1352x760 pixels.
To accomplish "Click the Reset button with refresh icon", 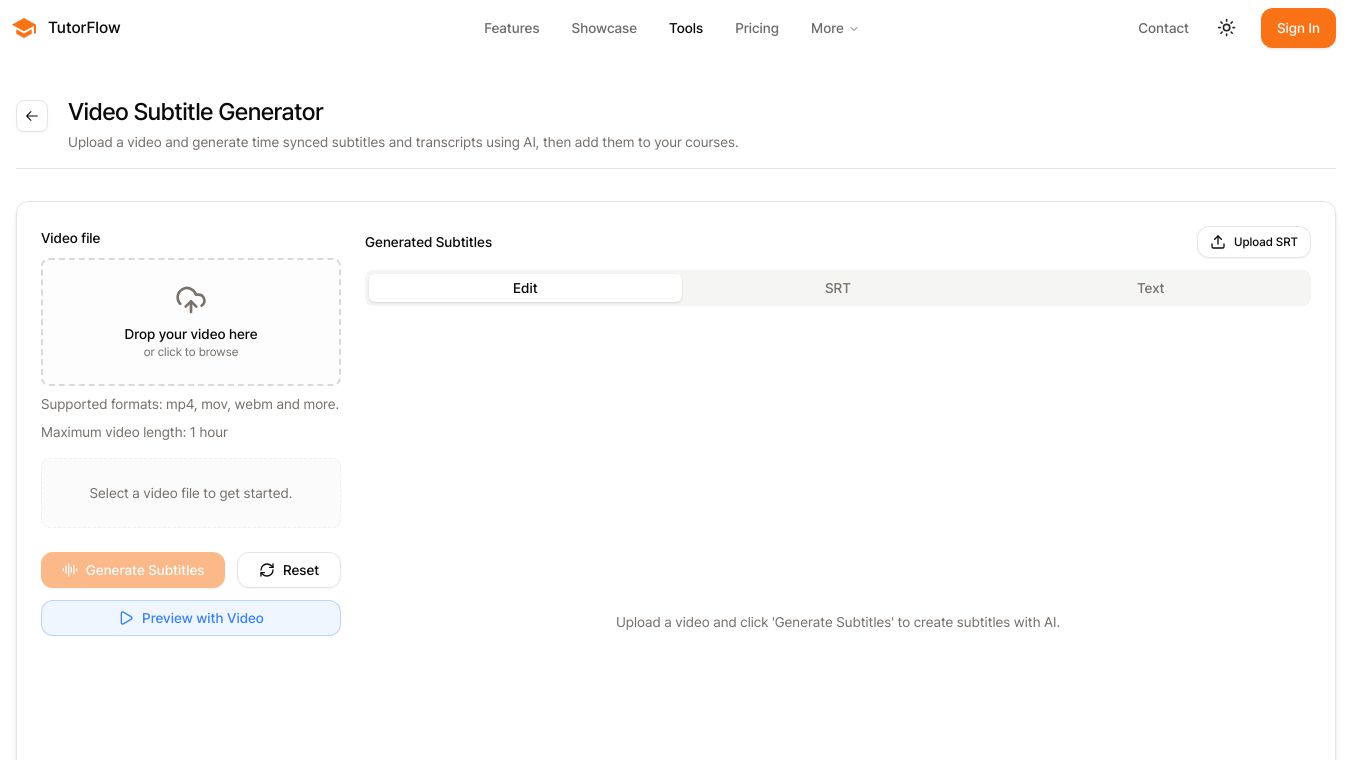I will pyautogui.click(x=289, y=570).
